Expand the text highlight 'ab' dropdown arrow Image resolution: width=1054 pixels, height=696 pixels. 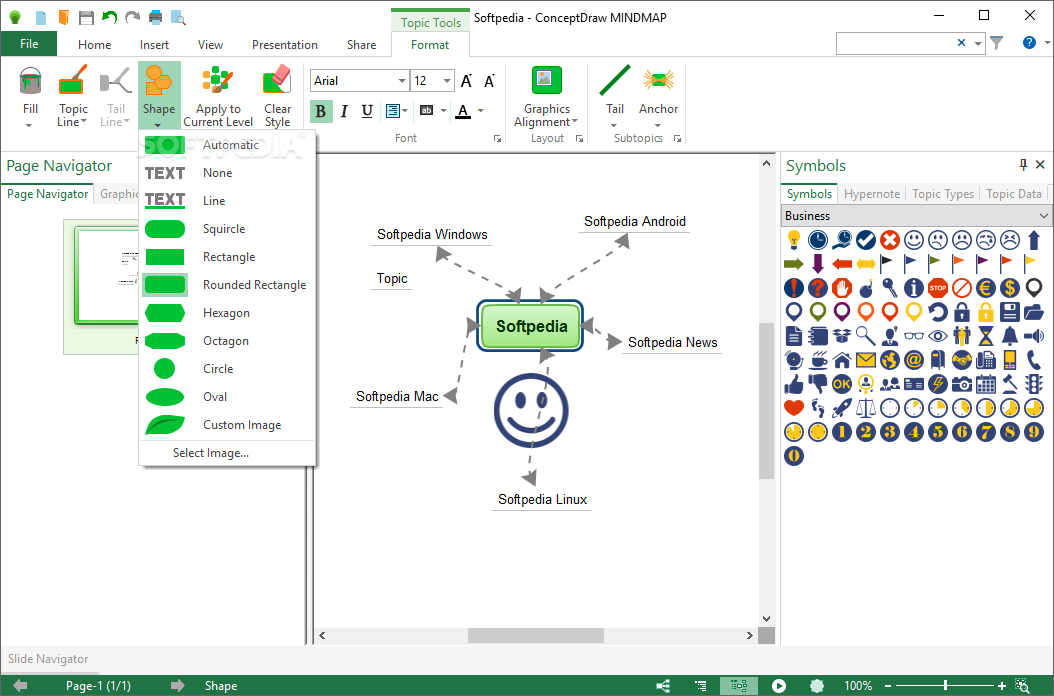pos(444,111)
